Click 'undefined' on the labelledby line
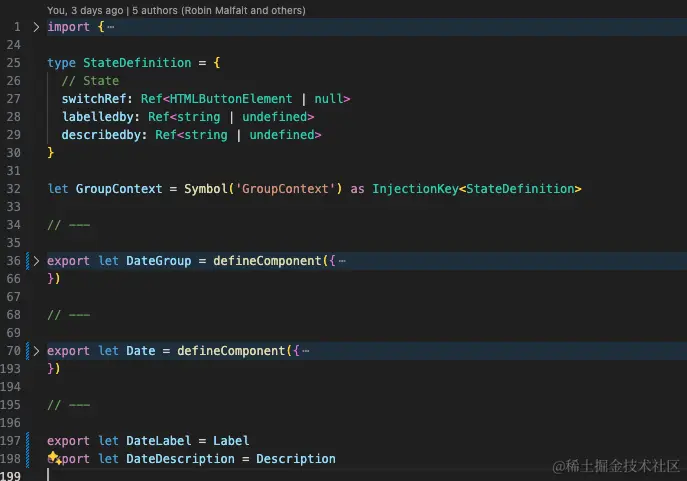Viewport: 687px width, 481px height. click(275, 117)
